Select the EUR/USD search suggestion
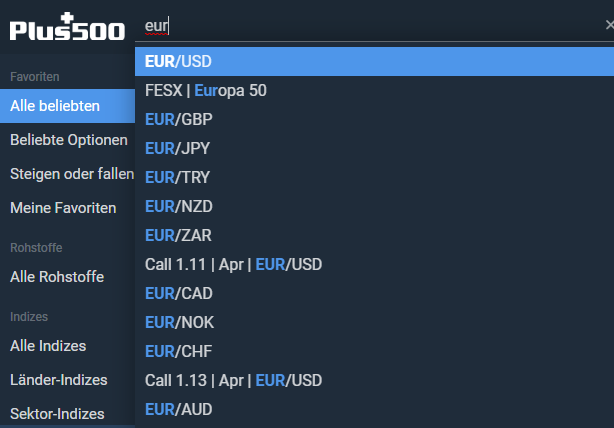The width and height of the screenshot is (614, 428). pos(374,61)
